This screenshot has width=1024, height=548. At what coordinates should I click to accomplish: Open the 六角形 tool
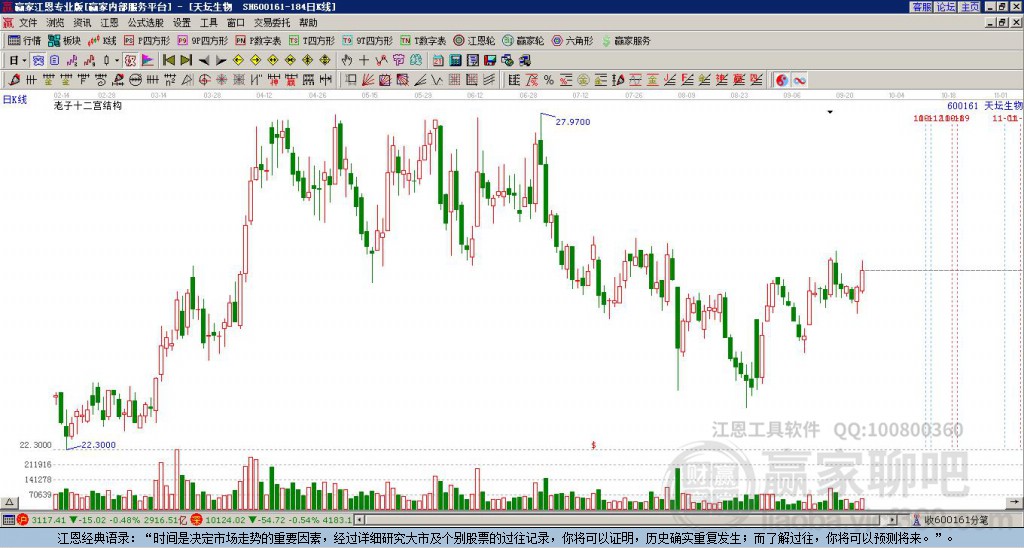click(573, 40)
